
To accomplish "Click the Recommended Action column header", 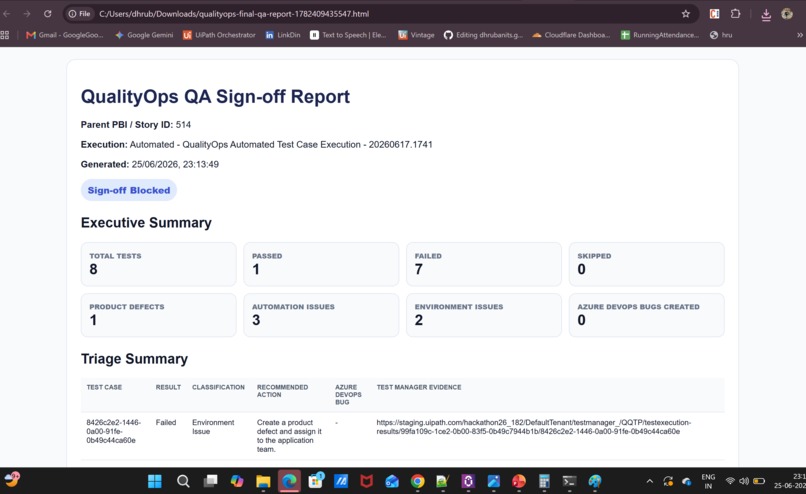I will [x=282, y=391].
